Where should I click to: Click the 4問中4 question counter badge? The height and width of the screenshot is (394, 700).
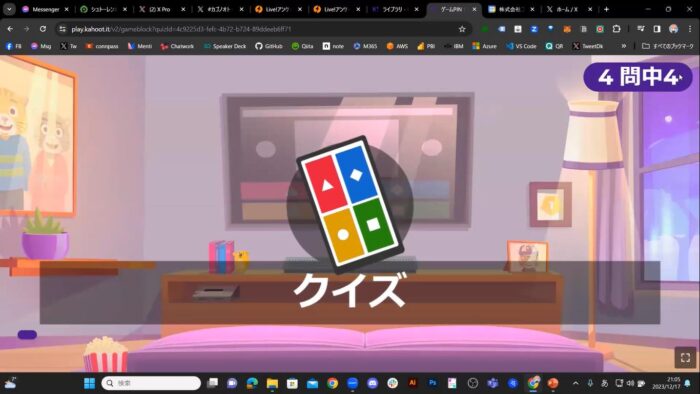(638, 77)
